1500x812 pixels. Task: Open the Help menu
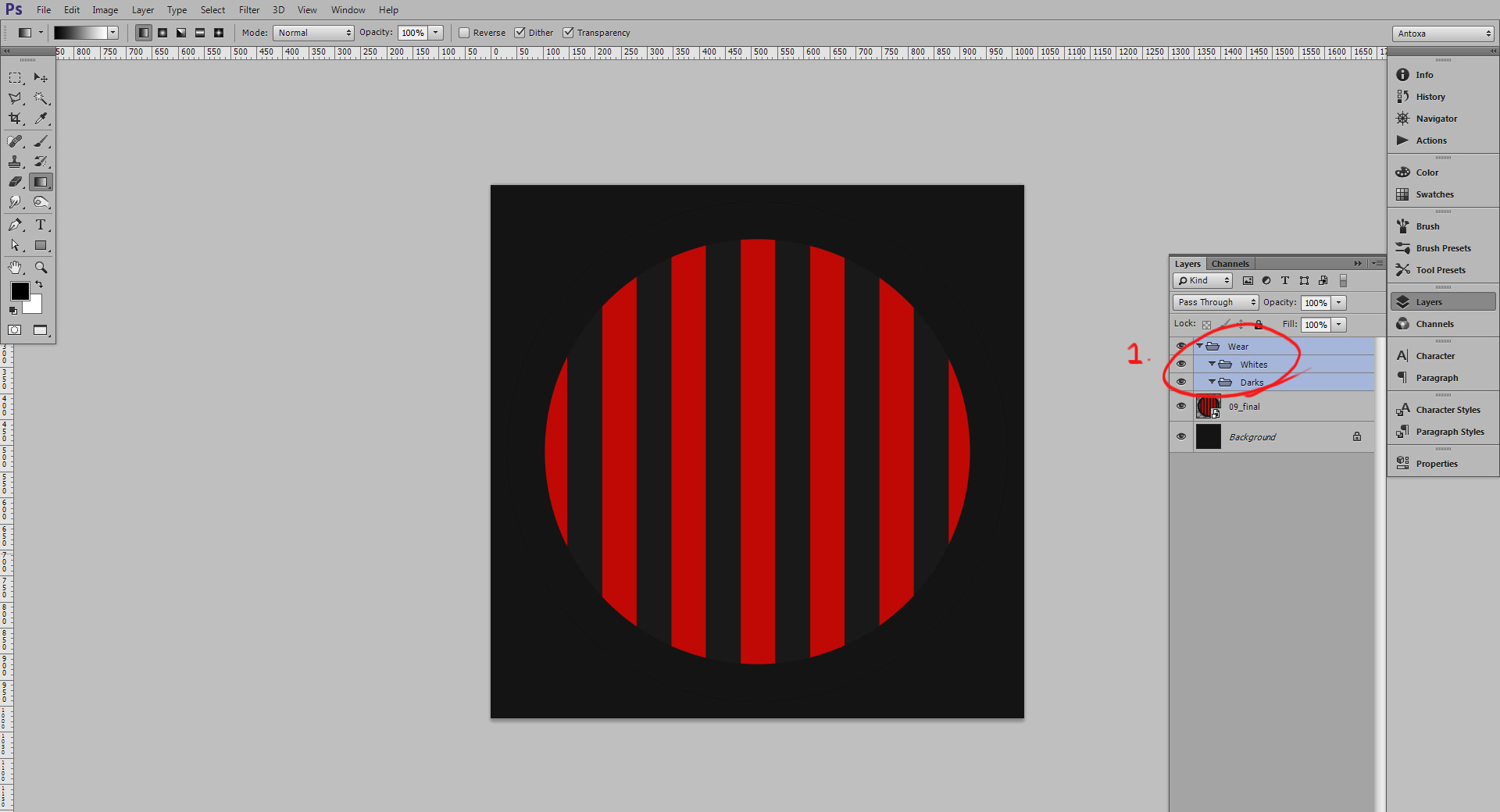388,10
